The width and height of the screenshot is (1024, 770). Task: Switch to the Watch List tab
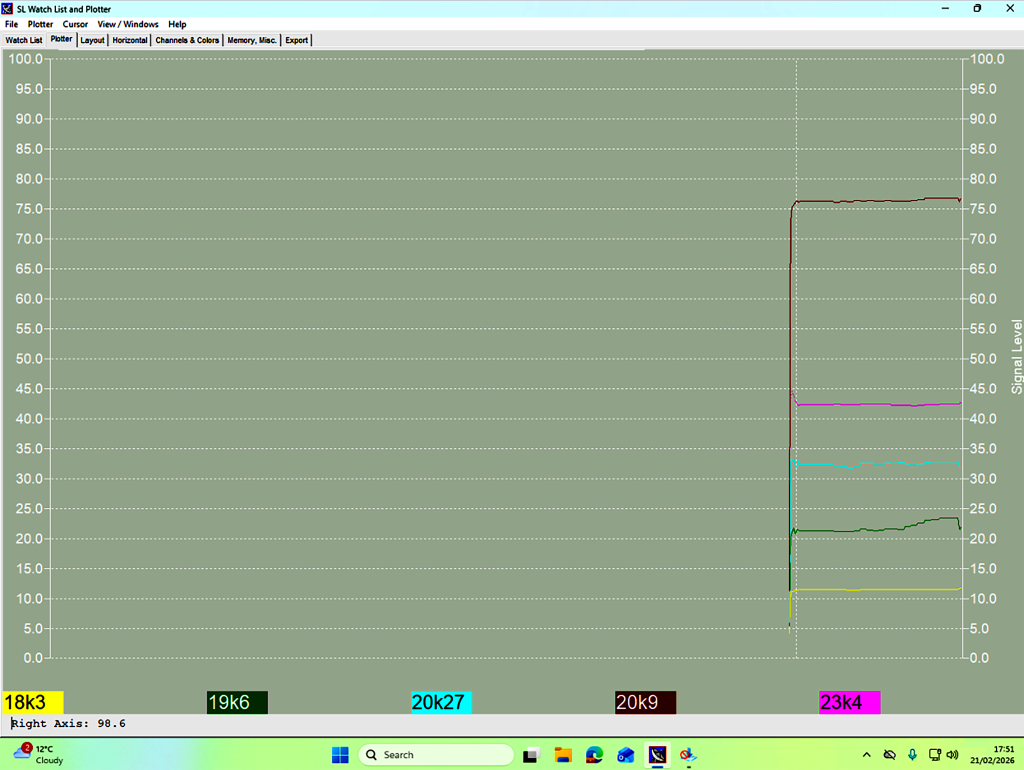click(24, 41)
